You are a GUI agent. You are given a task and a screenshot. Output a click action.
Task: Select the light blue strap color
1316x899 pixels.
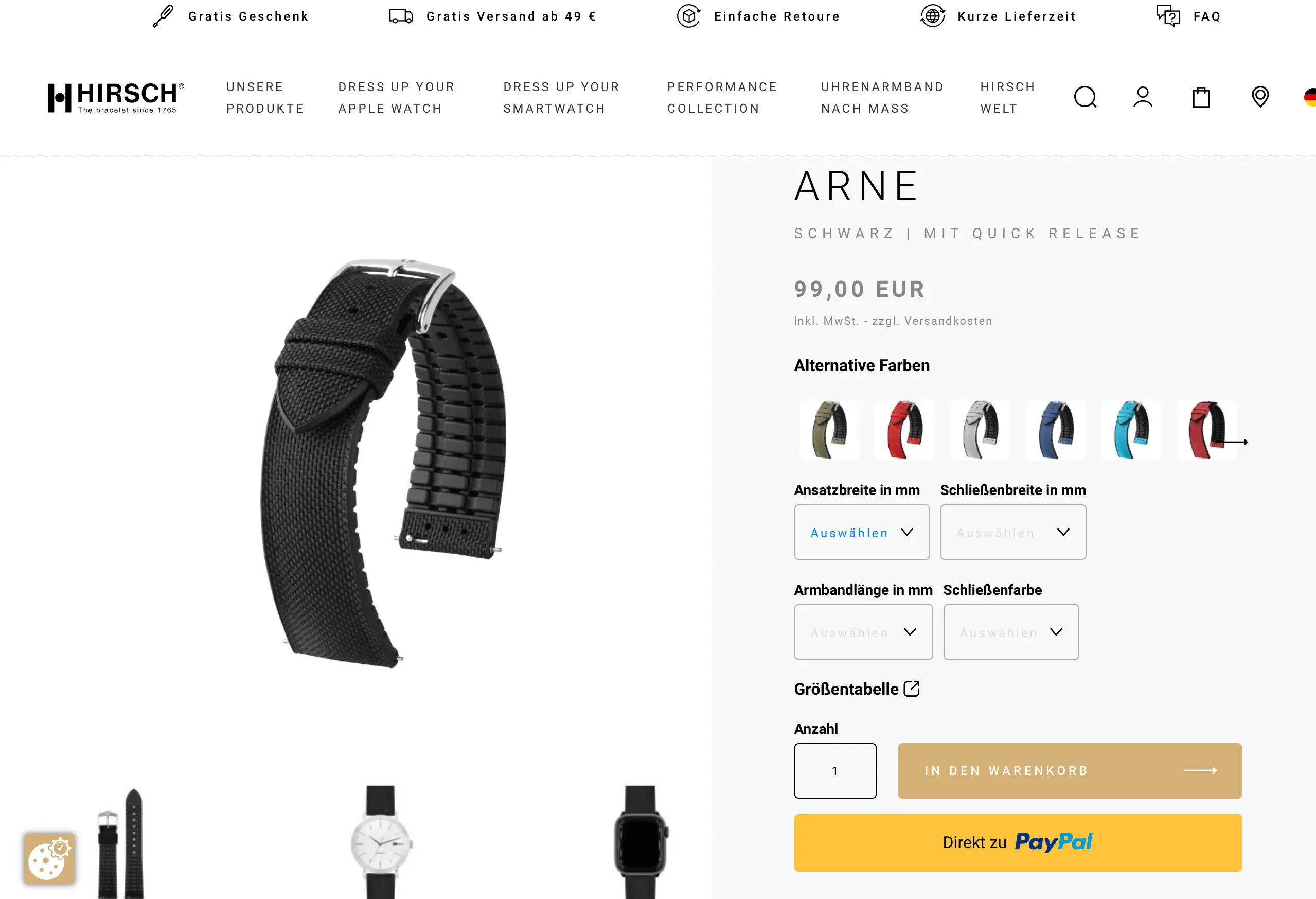1131,429
